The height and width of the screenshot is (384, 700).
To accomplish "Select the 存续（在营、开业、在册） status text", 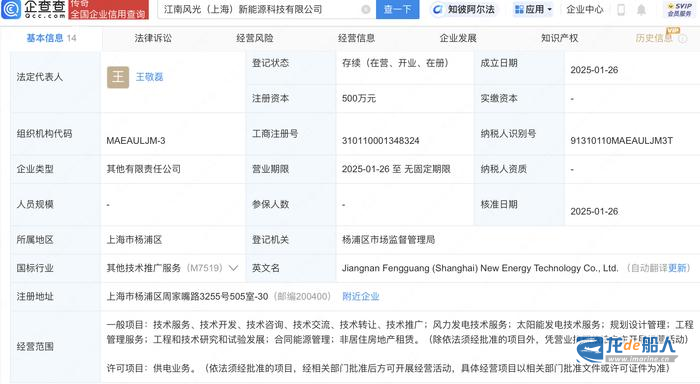I will pos(395,63).
